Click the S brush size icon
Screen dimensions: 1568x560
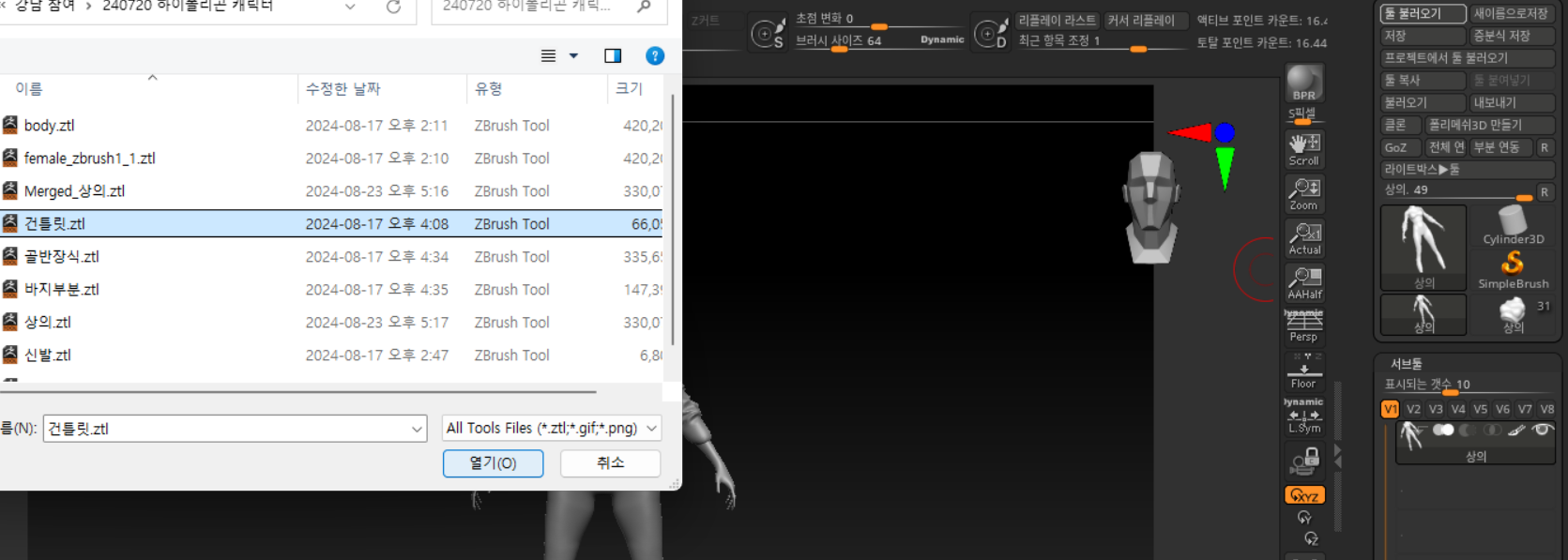(767, 35)
